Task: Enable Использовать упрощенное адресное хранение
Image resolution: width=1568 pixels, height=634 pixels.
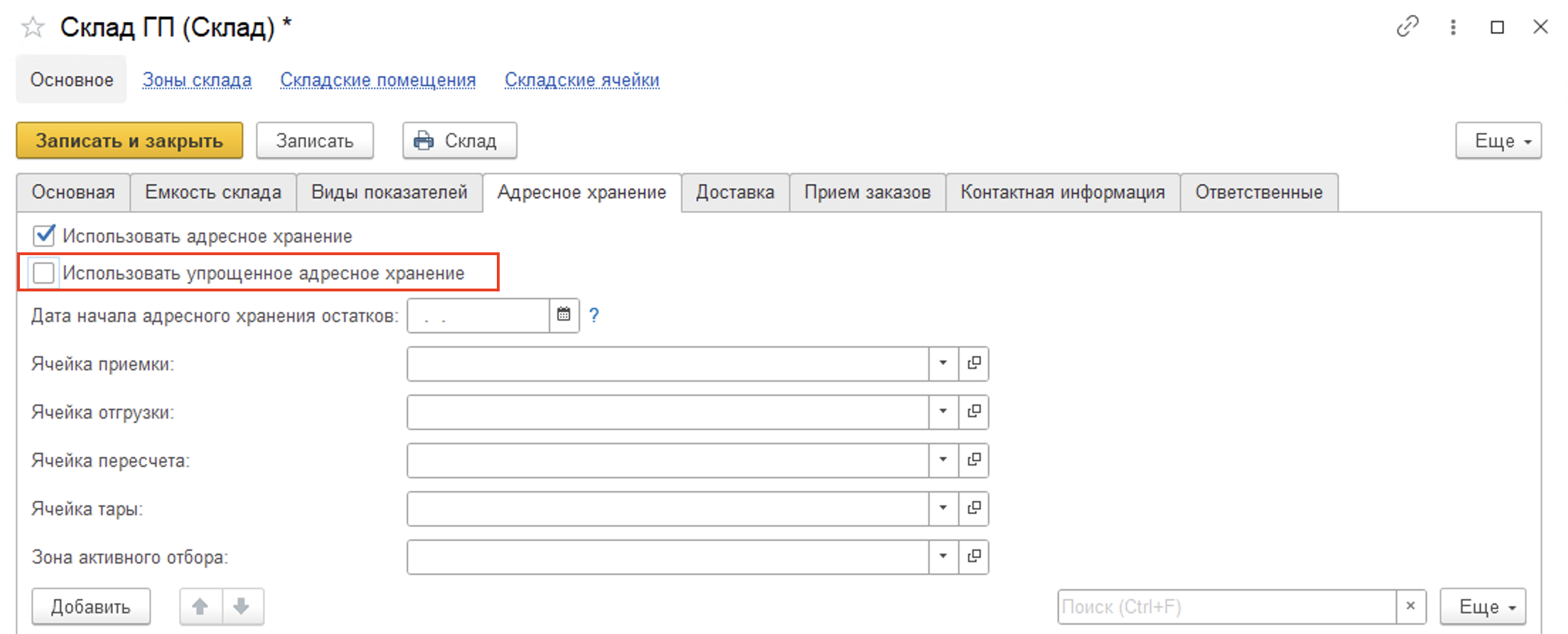Action: point(44,273)
